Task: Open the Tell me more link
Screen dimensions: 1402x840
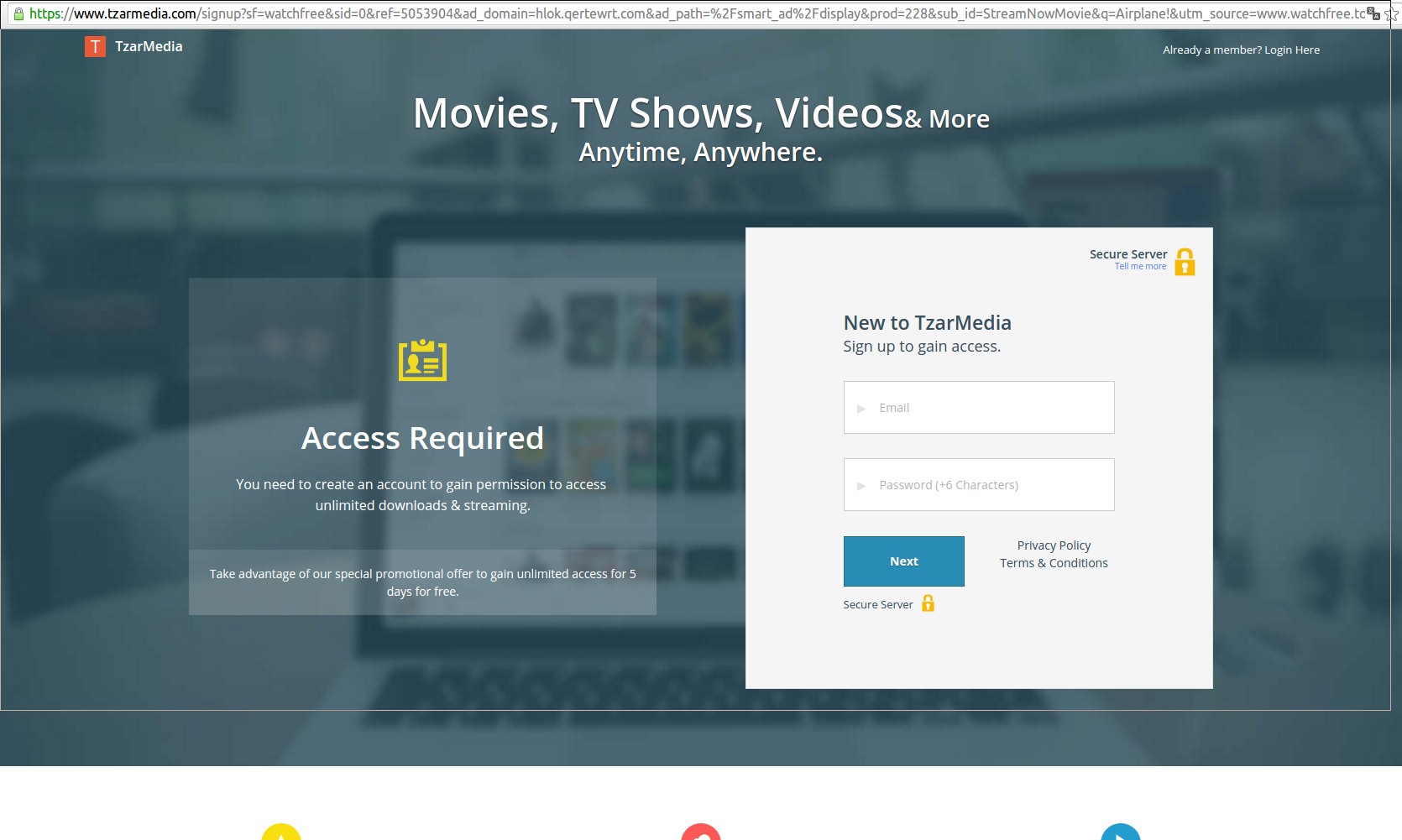Action: [1140, 267]
